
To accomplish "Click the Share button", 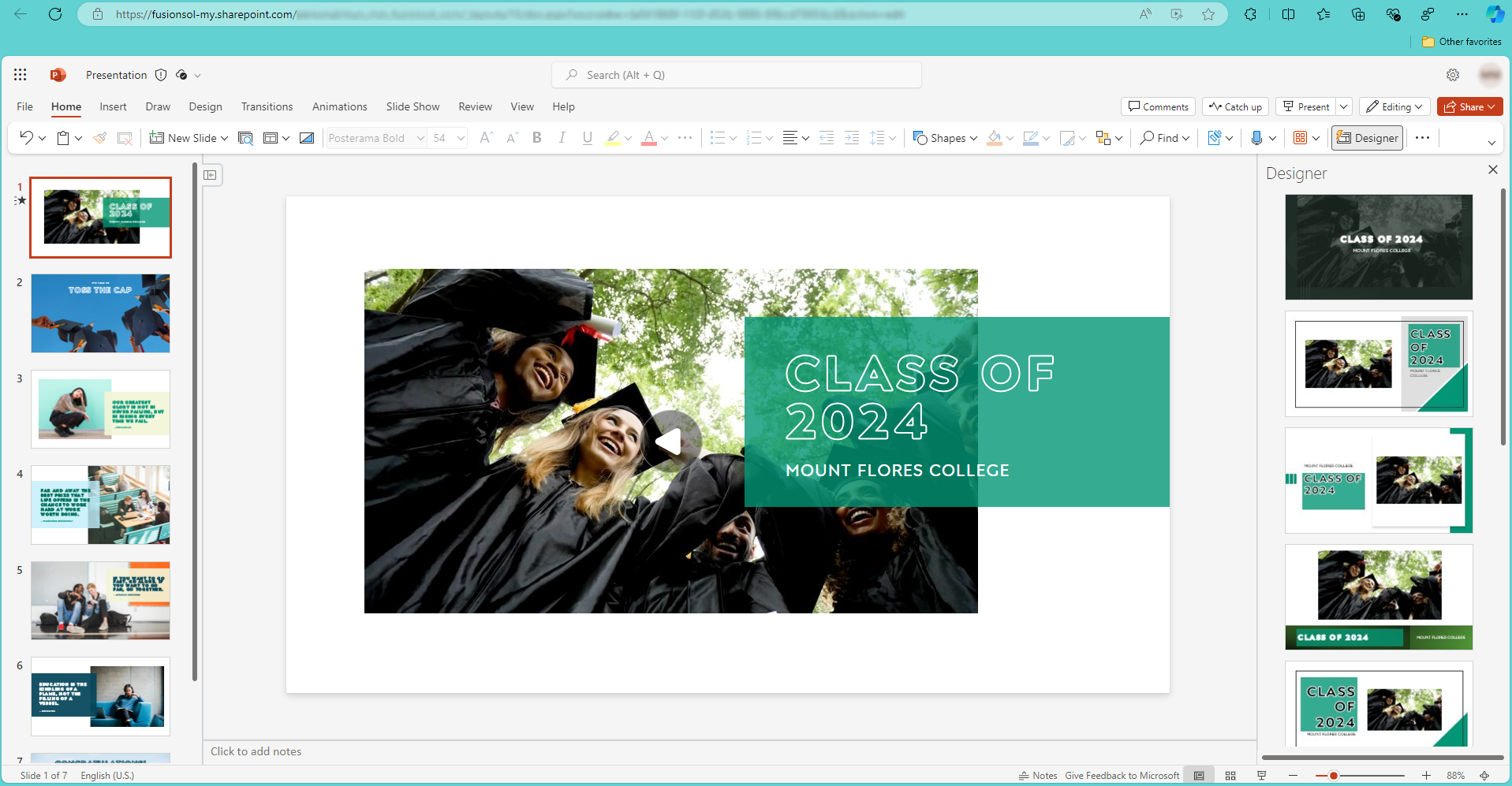I will pyautogui.click(x=1469, y=106).
